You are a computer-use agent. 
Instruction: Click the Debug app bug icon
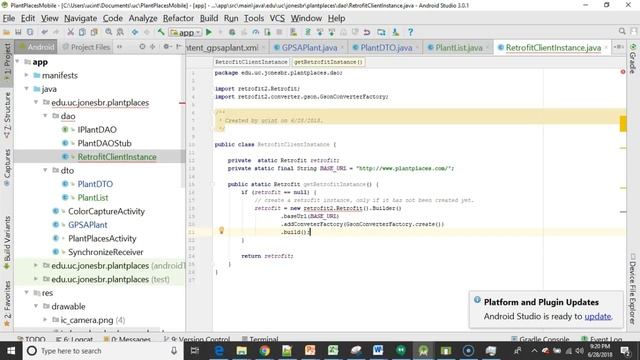point(232,32)
